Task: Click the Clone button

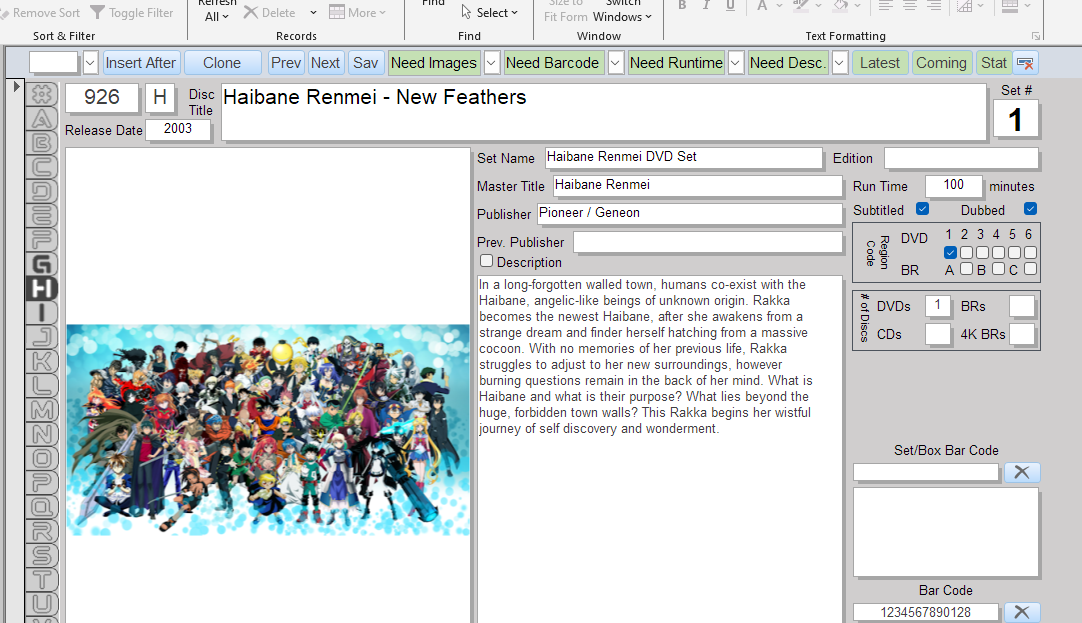Action: [x=222, y=63]
